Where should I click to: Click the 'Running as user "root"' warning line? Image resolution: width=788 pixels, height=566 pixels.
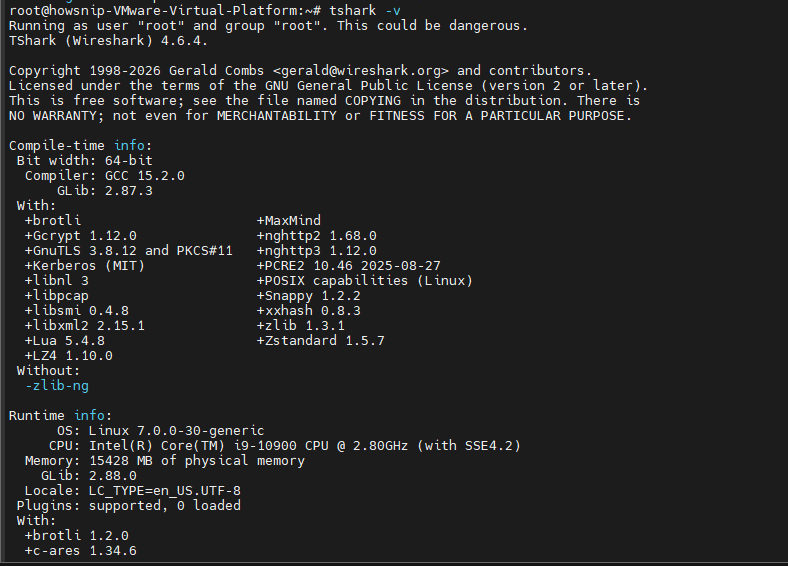pyautogui.click(x=268, y=26)
